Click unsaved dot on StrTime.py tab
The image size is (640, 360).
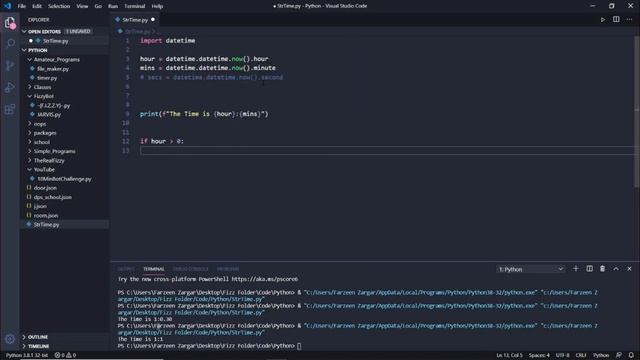tap(153, 20)
